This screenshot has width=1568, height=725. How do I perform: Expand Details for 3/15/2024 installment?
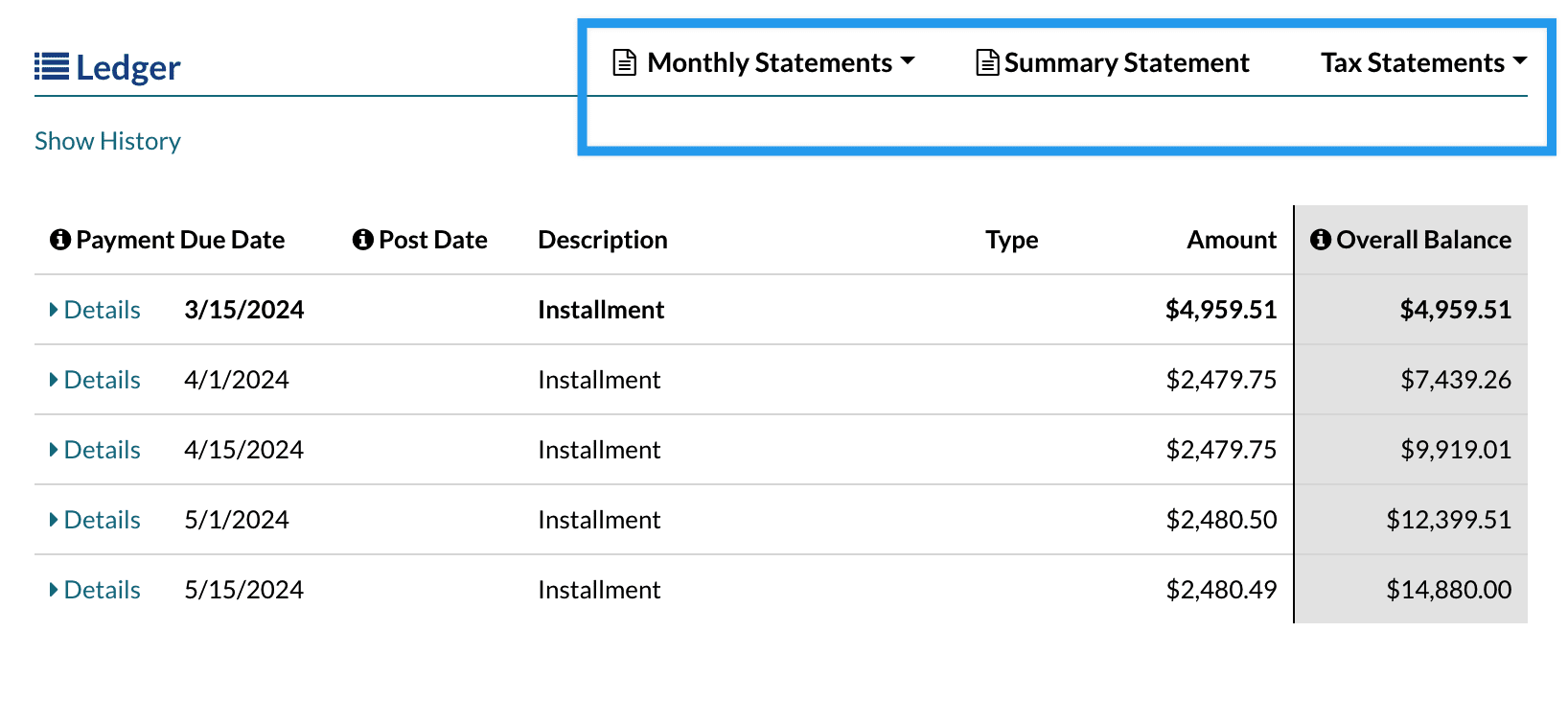coord(95,310)
